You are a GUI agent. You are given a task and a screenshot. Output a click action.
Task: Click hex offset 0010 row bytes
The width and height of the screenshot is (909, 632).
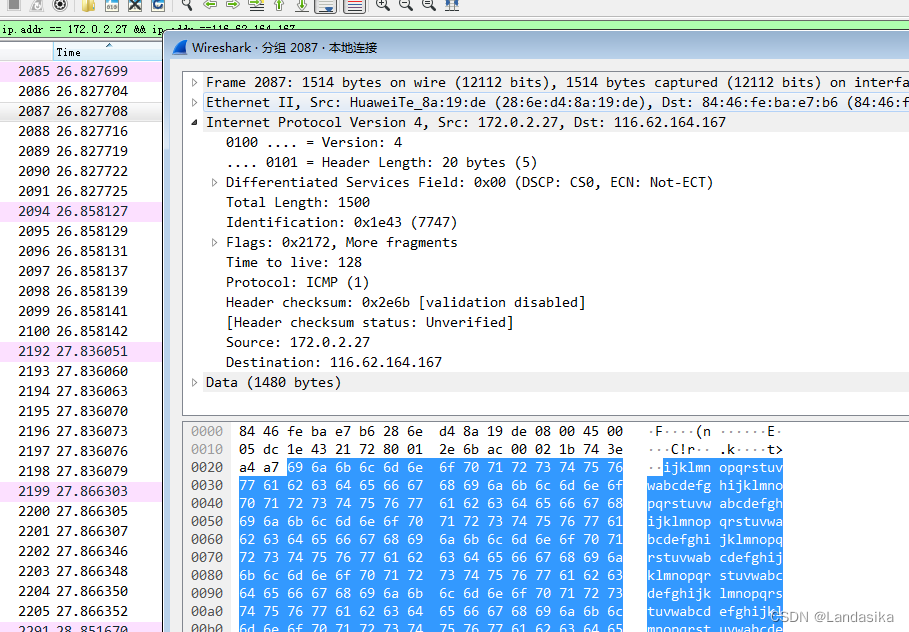431,449
